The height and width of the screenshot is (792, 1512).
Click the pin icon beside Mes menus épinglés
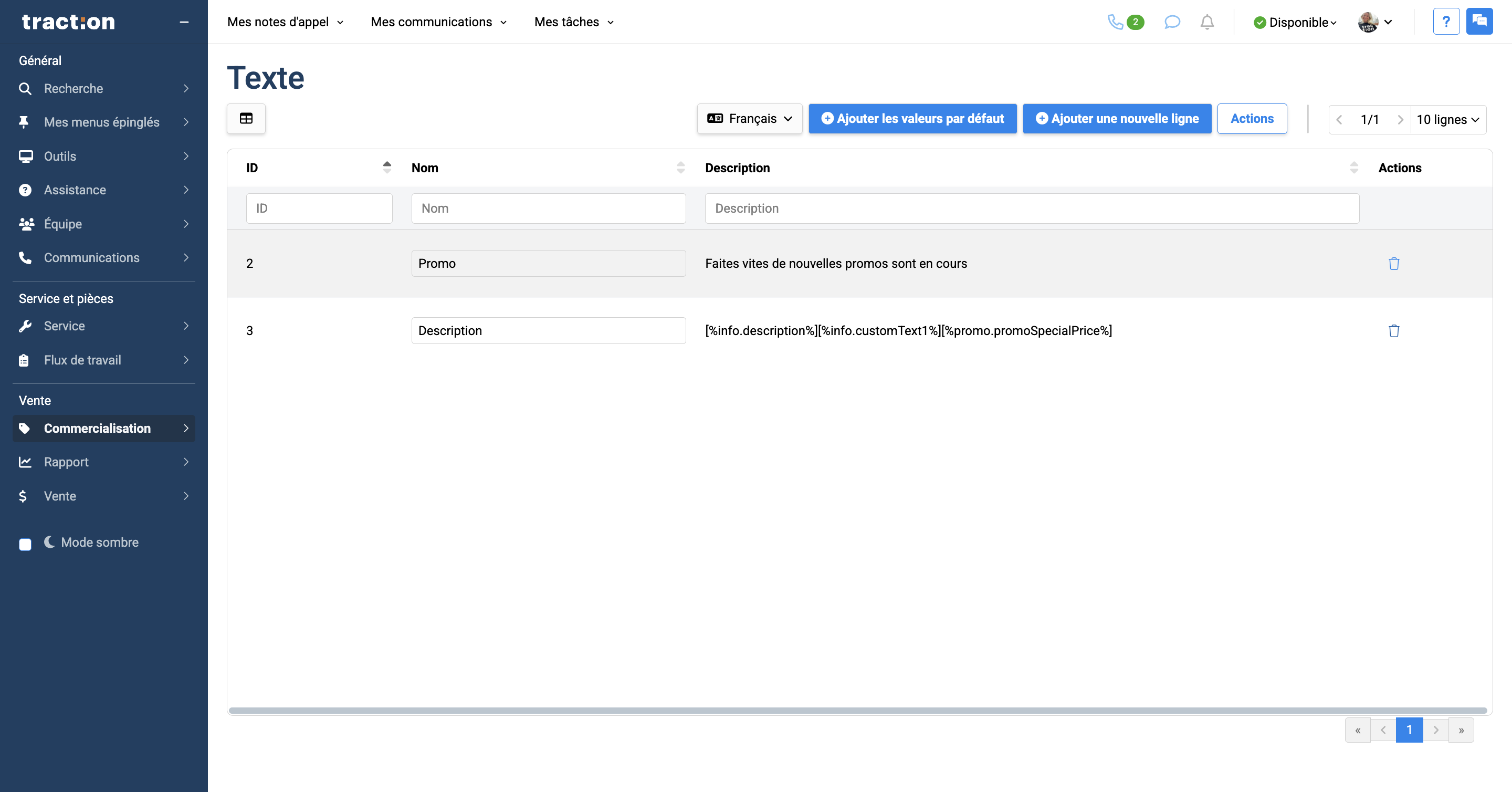pos(25,121)
